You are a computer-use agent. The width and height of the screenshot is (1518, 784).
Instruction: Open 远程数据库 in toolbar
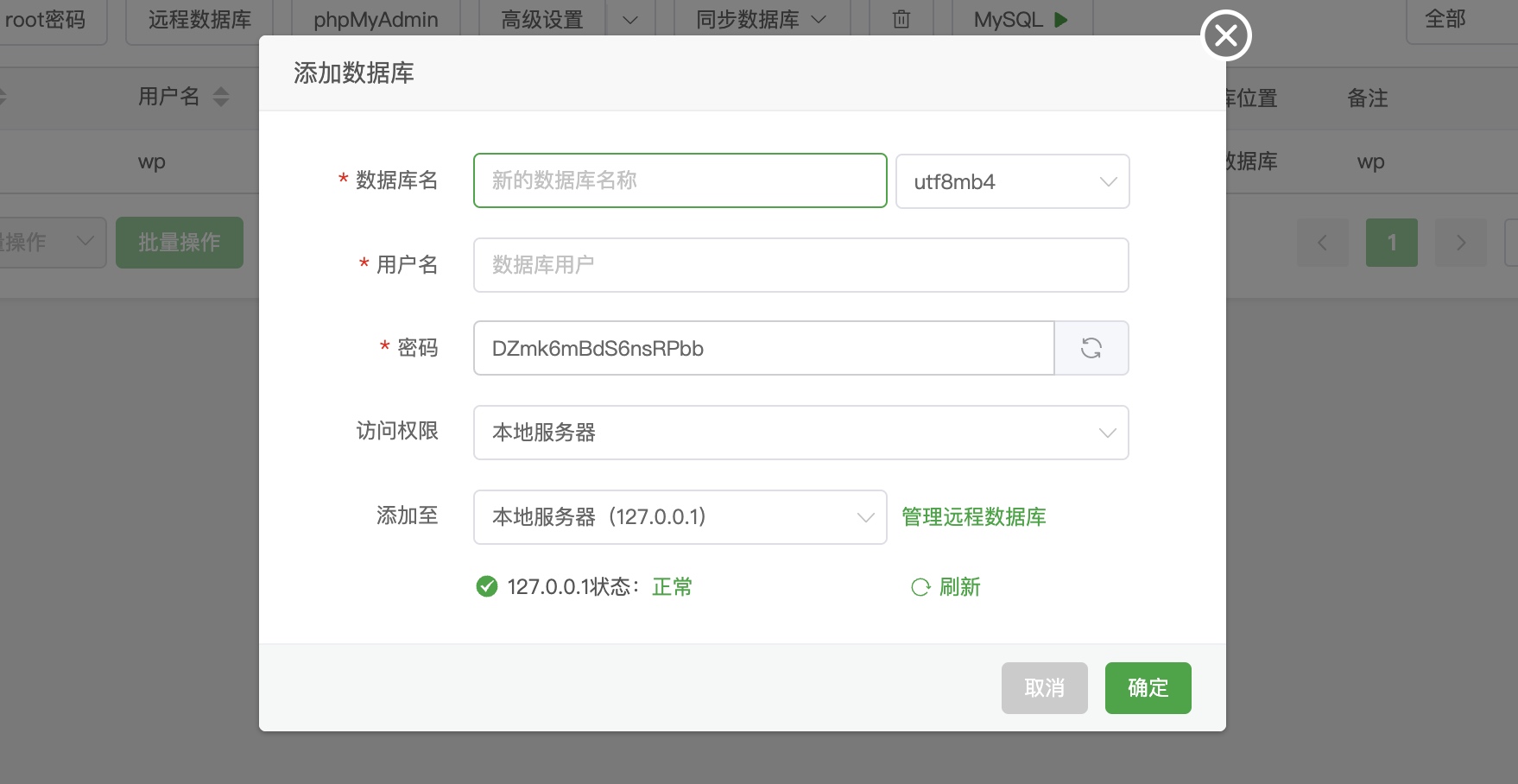coord(199,20)
